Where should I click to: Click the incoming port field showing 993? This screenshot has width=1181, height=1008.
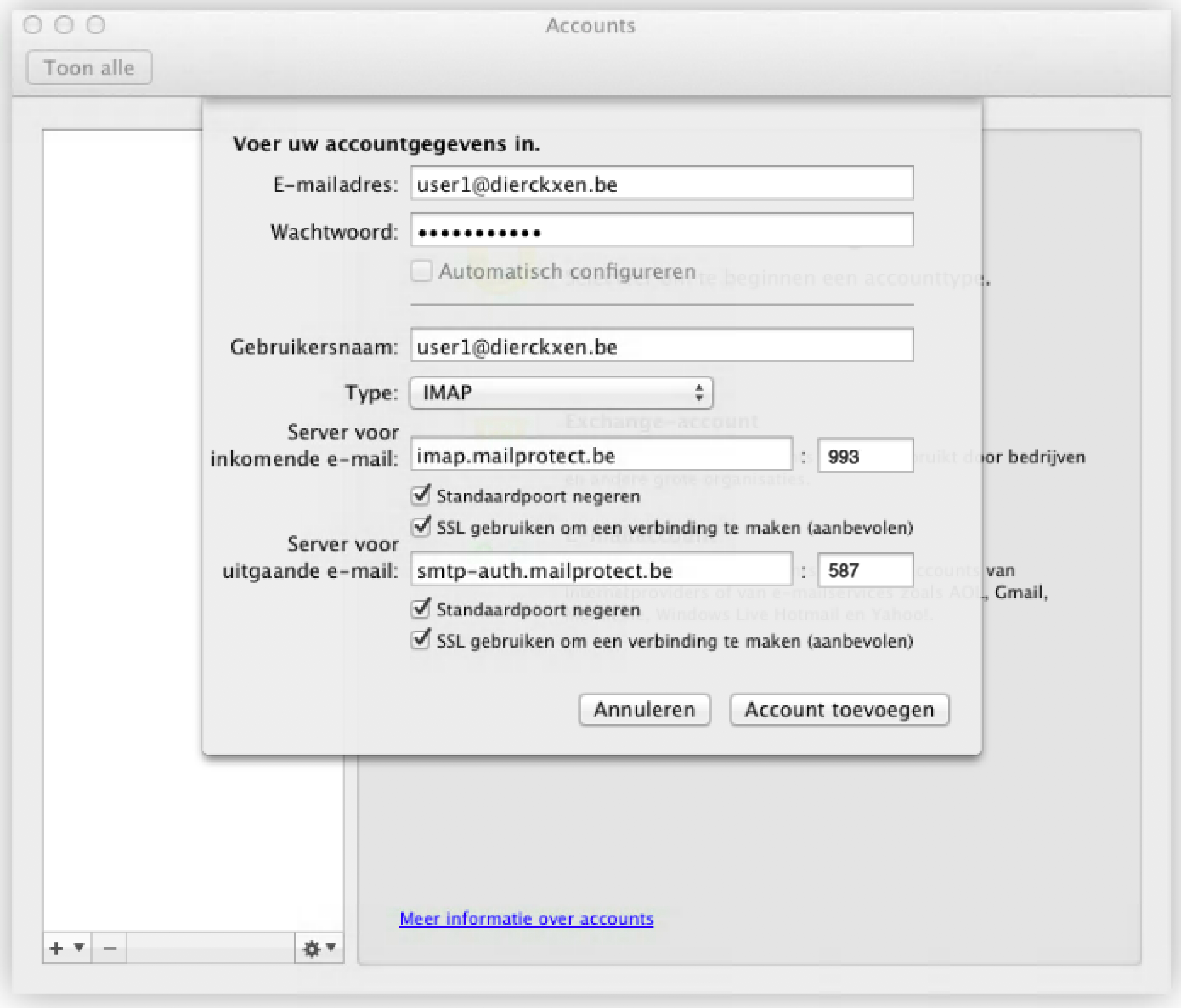[x=865, y=456]
